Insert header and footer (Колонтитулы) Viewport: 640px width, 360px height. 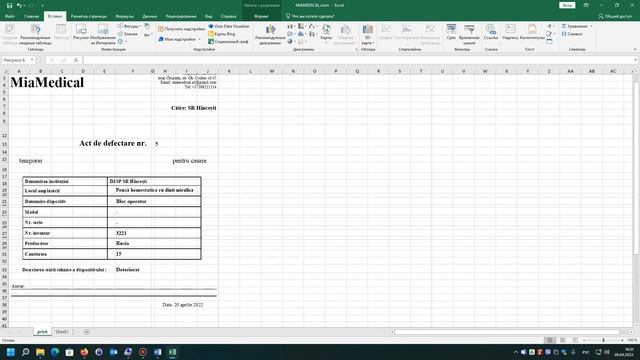click(532, 32)
